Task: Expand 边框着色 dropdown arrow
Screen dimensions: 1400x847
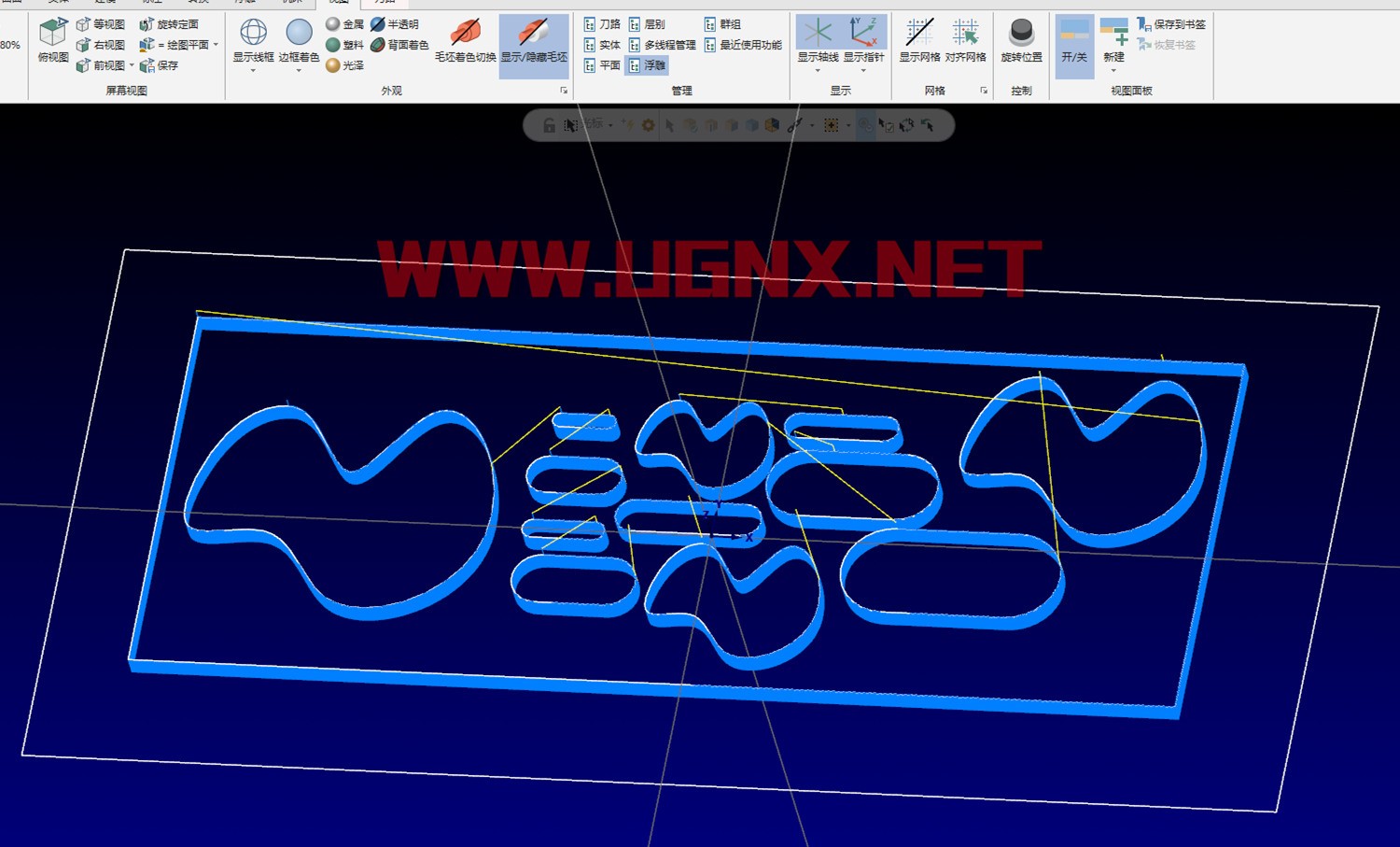Action: pos(299,70)
